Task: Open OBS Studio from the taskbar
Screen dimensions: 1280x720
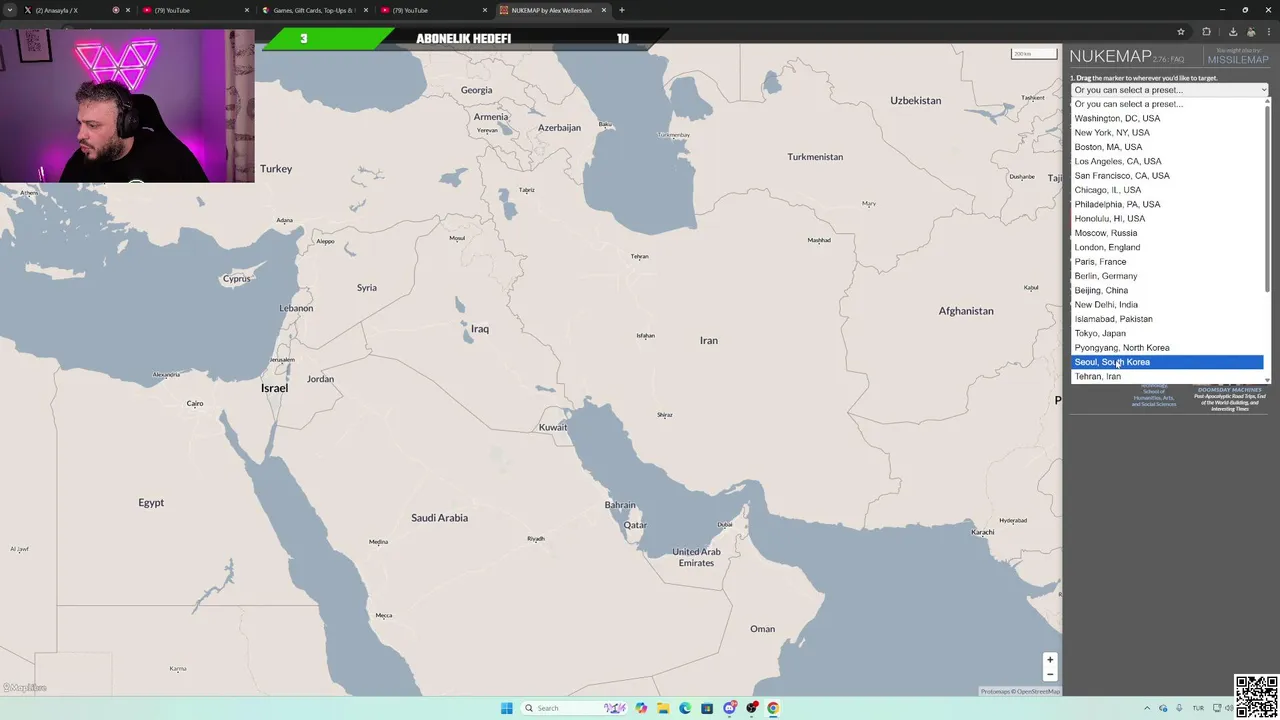Action: click(x=752, y=708)
